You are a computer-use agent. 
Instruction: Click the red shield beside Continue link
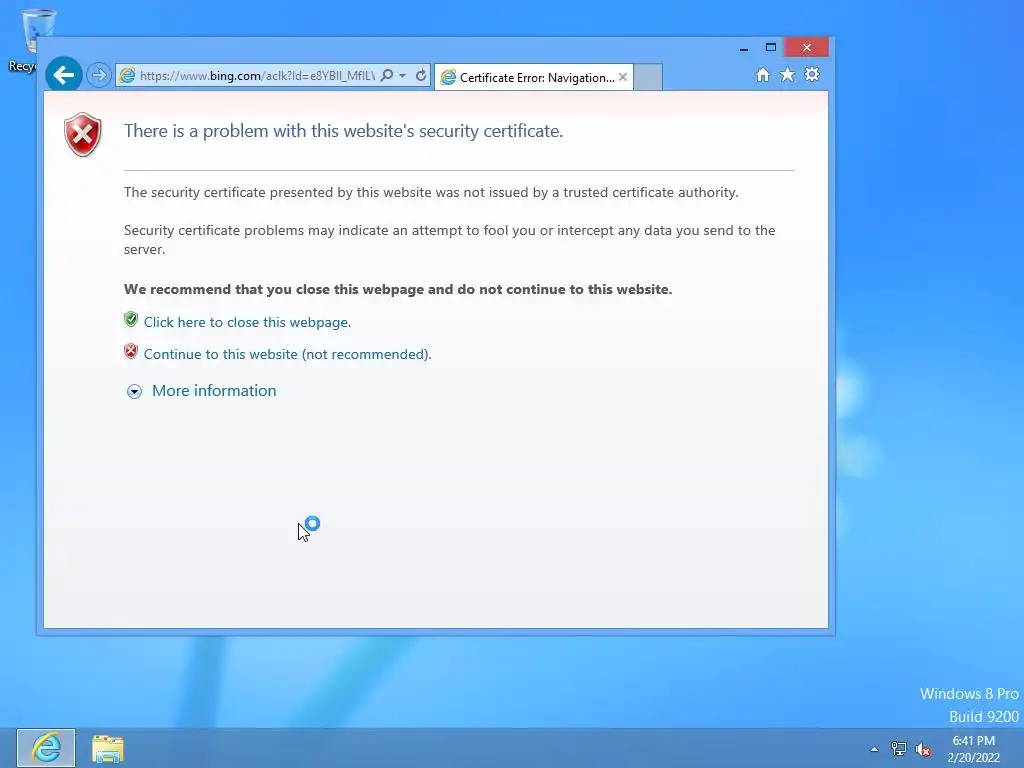[131, 351]
